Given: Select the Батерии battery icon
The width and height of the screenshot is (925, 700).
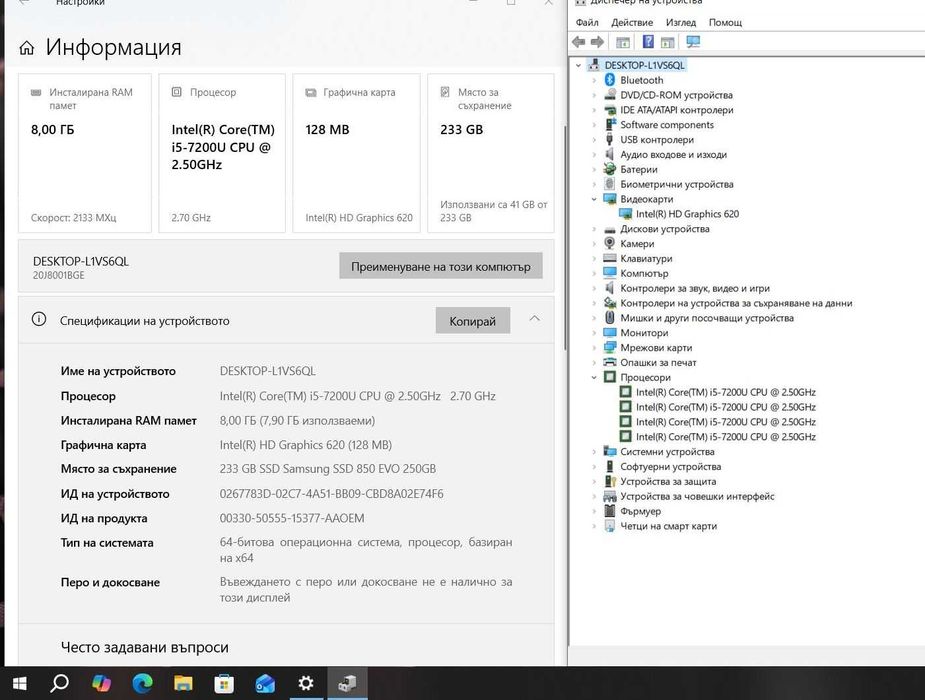Looking at the screenshot, I should [x=610, y=169].
